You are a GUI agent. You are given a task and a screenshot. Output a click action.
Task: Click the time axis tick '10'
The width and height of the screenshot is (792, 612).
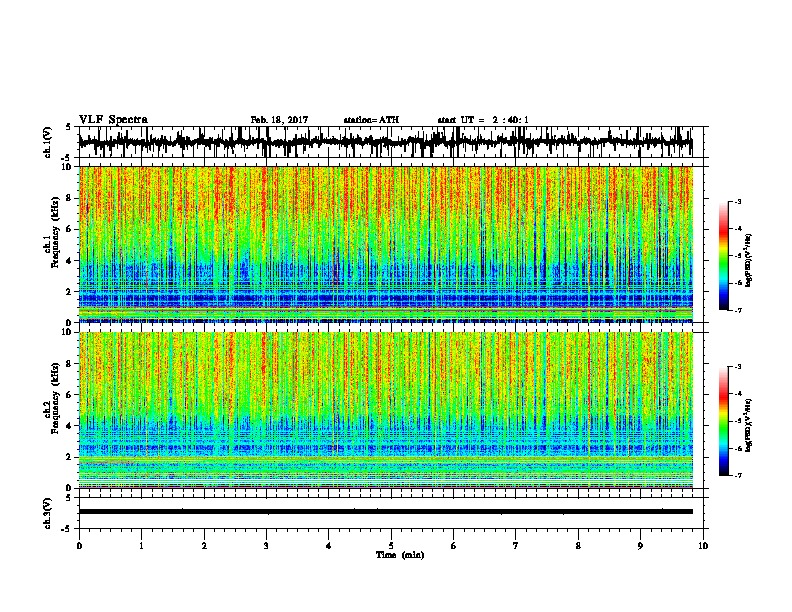(703, 546)
